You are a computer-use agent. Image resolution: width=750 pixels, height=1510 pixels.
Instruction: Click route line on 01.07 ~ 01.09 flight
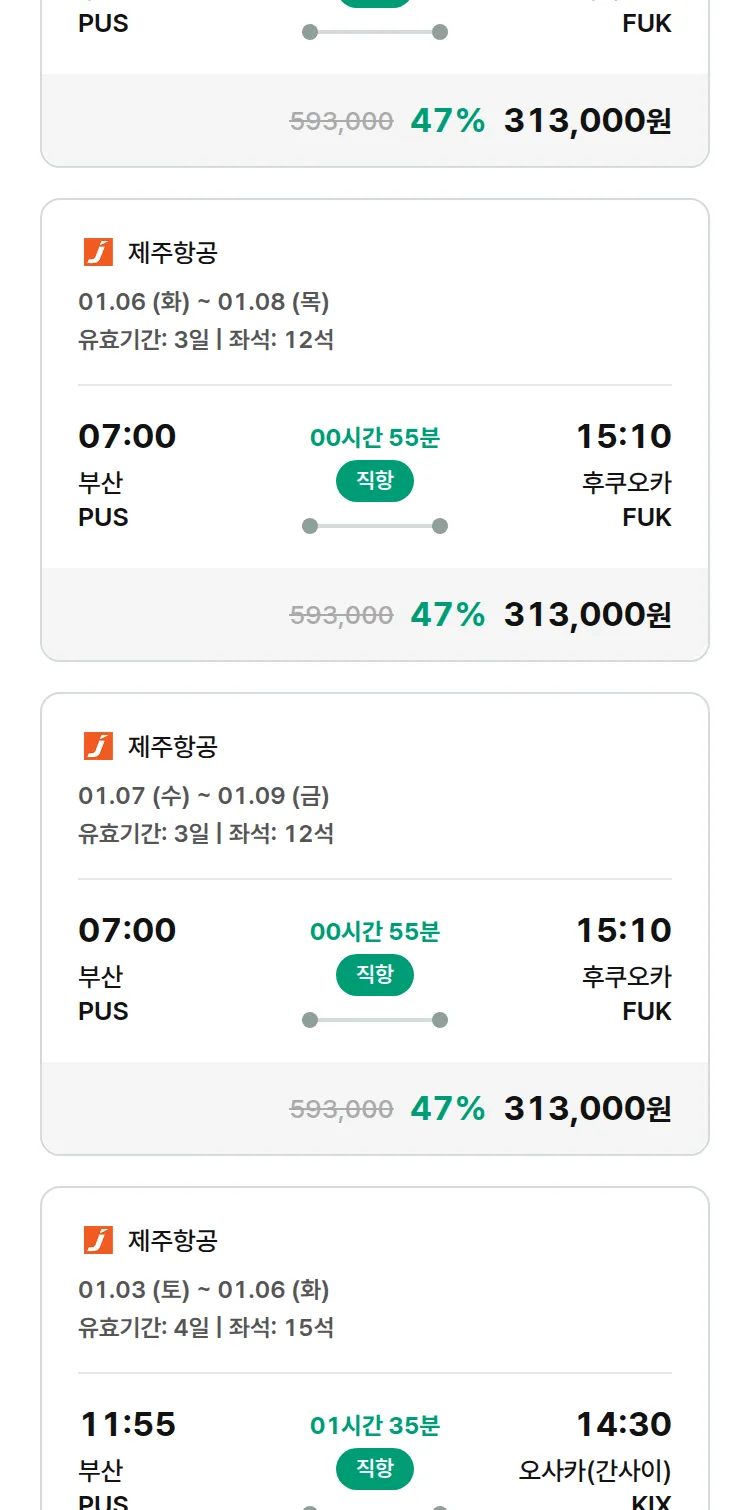point(374,1020)
